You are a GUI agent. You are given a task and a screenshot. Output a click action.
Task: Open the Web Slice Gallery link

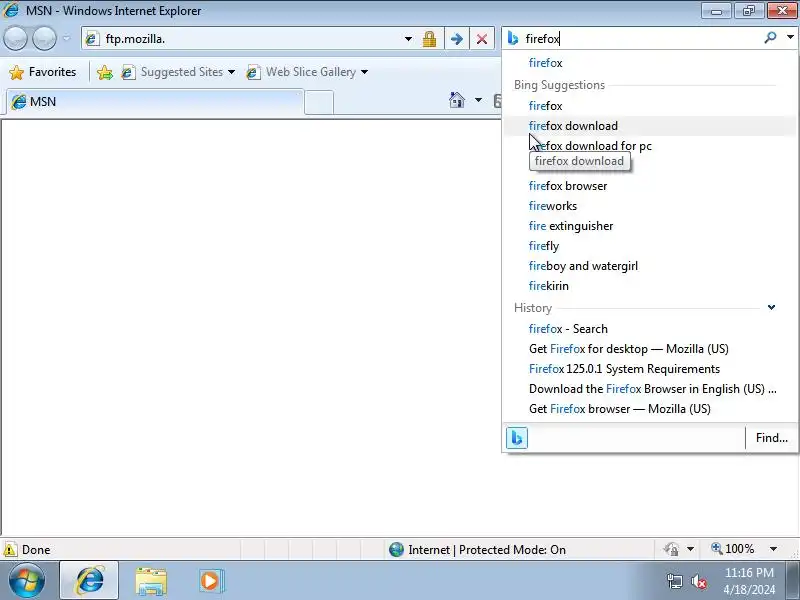(302, 72)
